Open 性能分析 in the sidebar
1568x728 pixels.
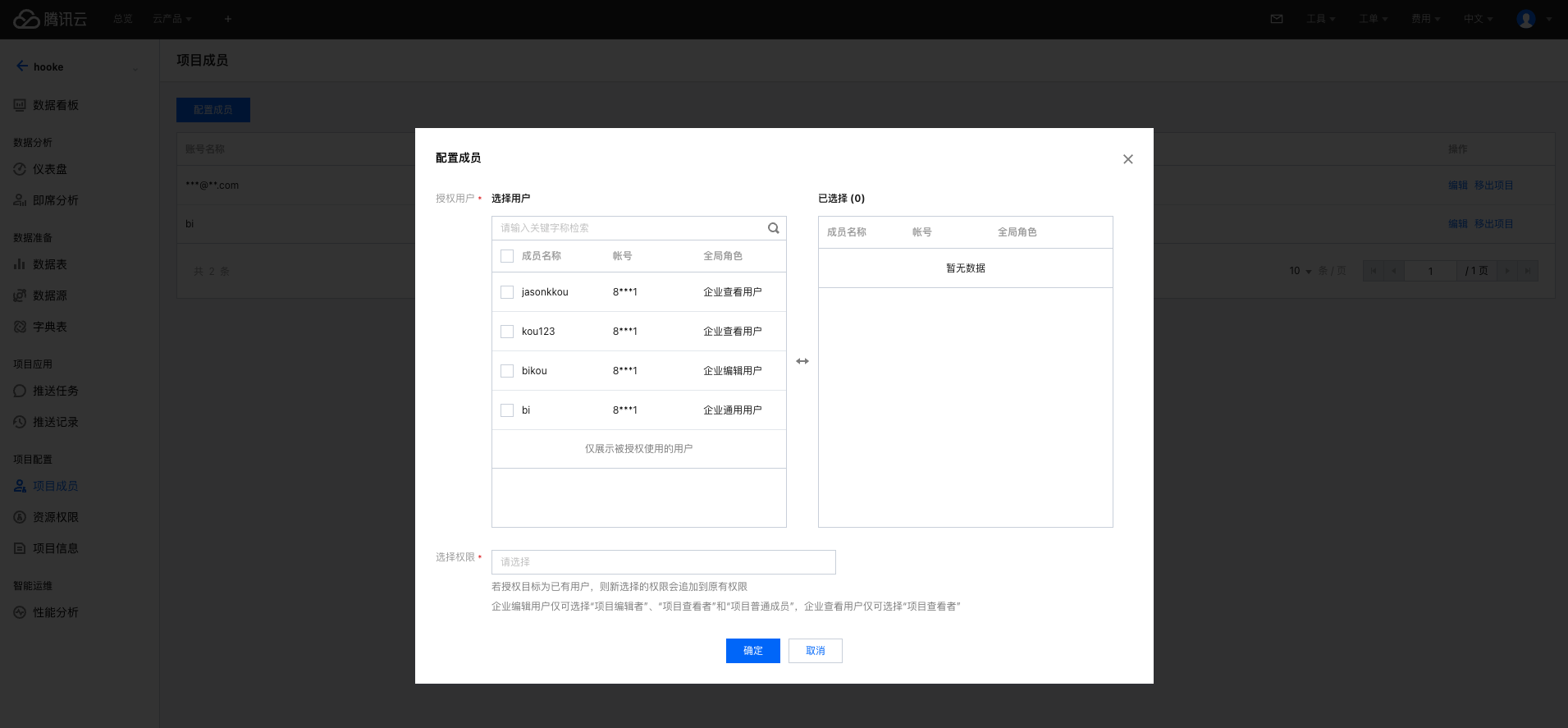coord(56,612)
